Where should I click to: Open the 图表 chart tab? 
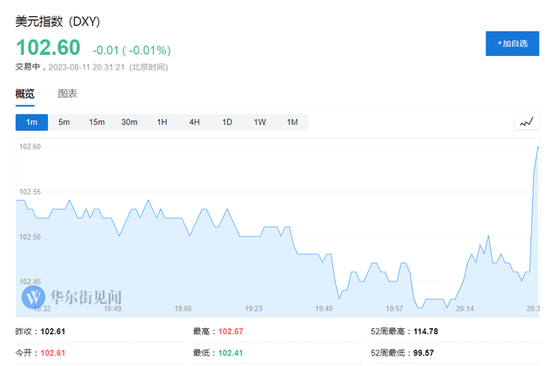(67, 94)
